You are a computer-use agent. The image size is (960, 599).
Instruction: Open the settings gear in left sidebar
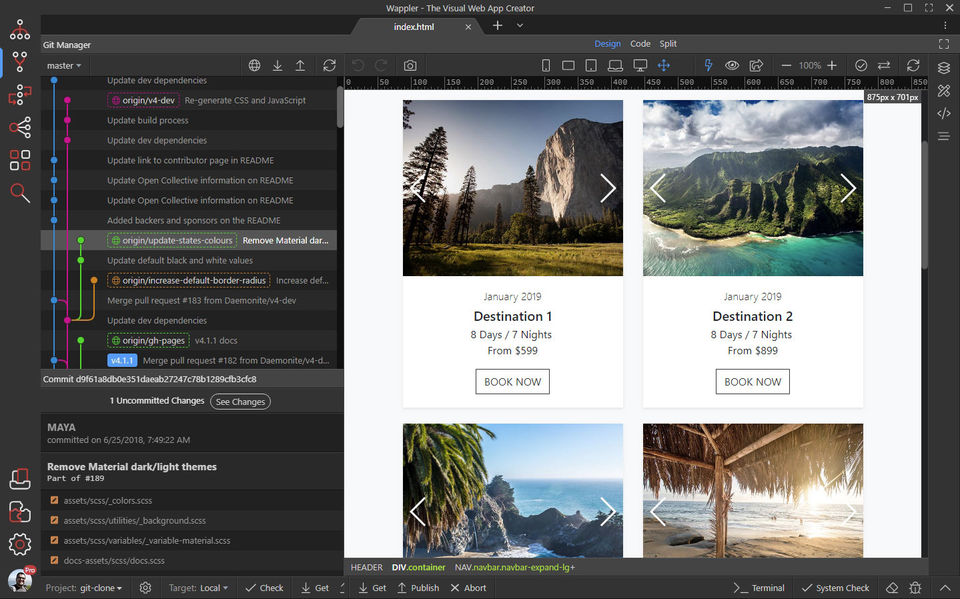[x=19, y=544]
